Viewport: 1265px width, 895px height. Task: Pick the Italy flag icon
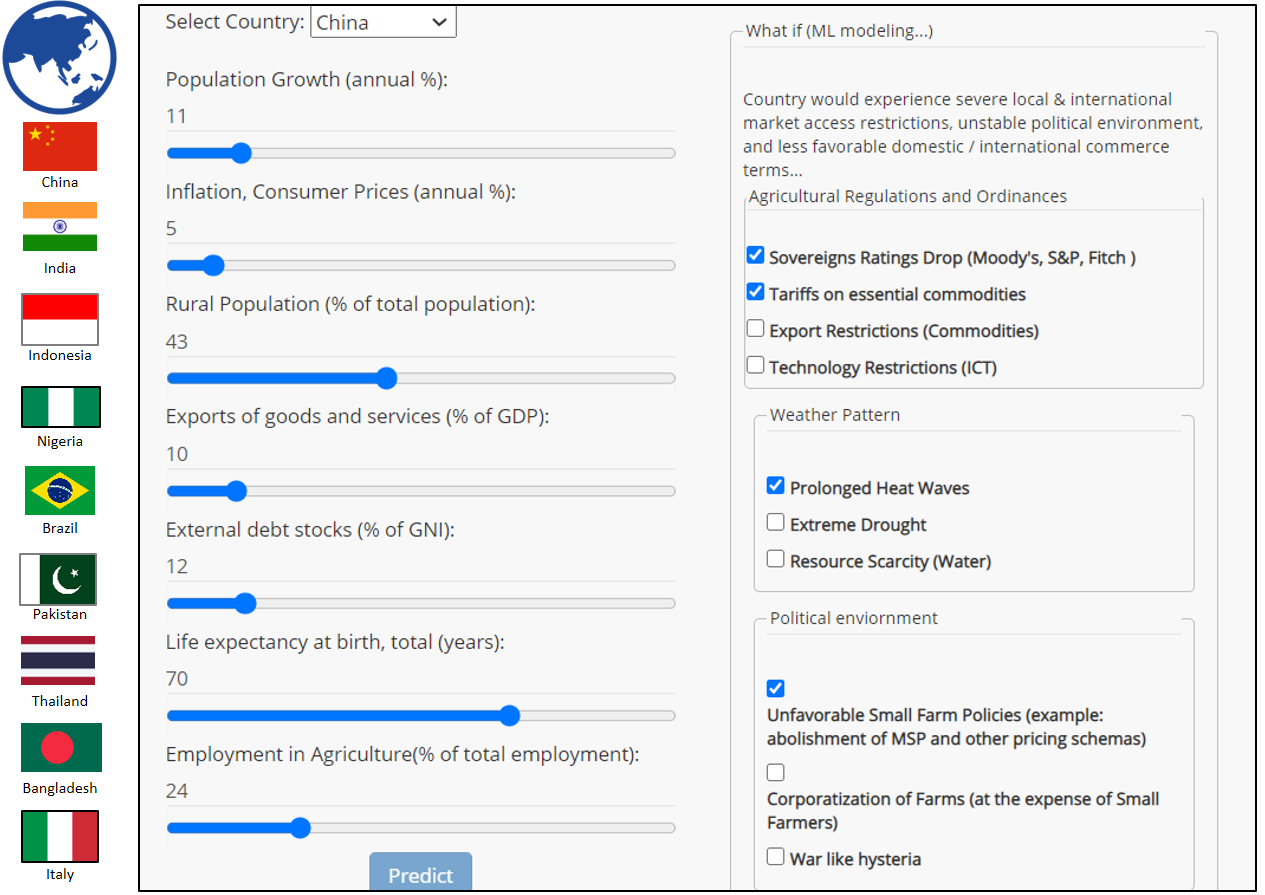(x=60, y=836)
